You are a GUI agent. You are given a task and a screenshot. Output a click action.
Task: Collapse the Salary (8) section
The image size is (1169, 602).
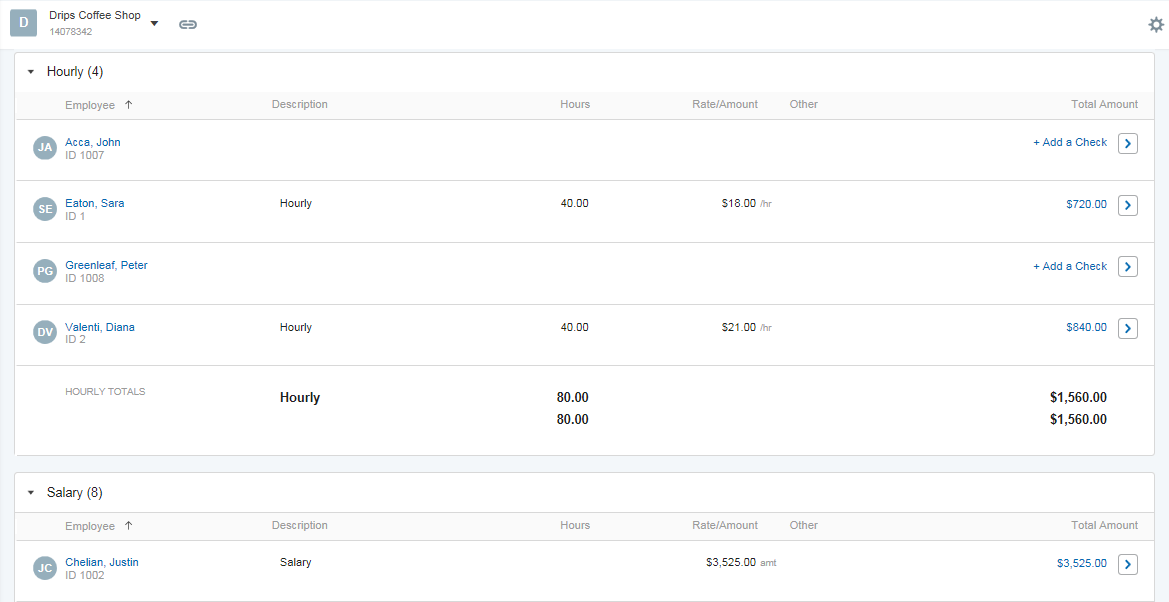31,493
